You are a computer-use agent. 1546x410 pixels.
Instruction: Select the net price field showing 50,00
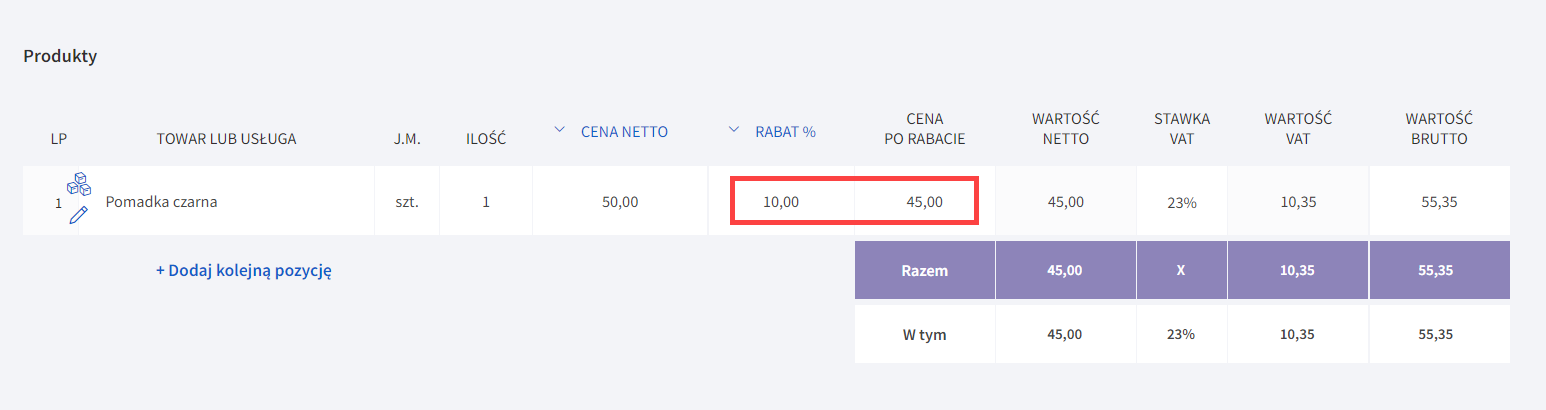(620, 202)
